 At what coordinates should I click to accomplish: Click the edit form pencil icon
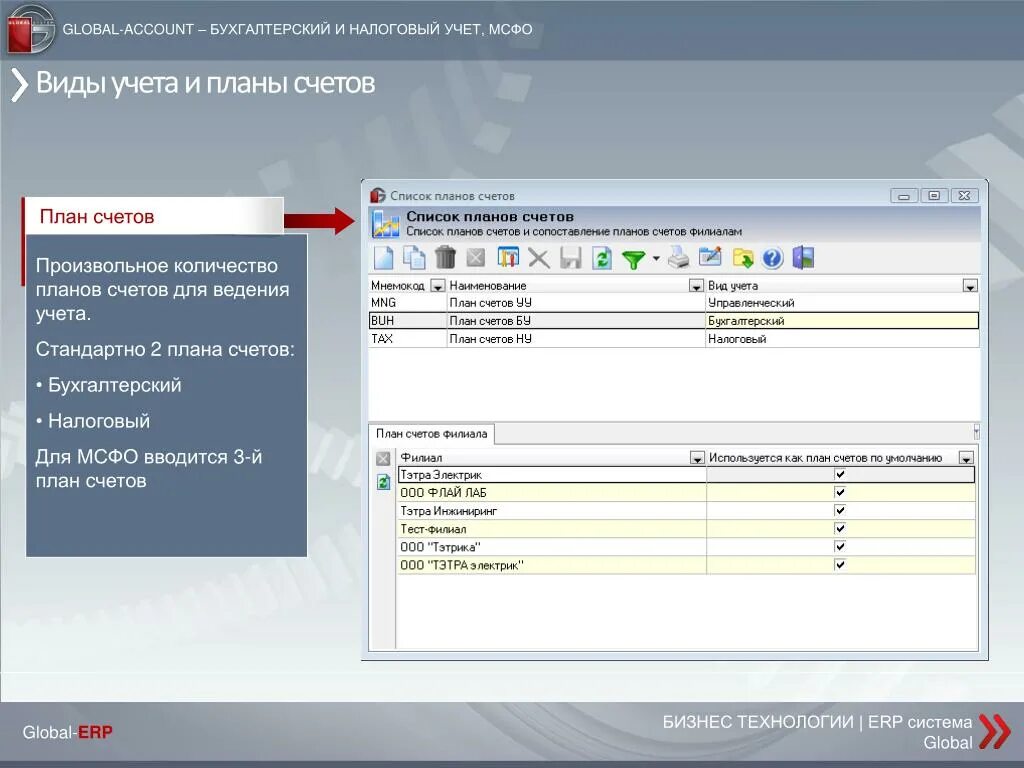pyautogui.click(x=710, y=257)
